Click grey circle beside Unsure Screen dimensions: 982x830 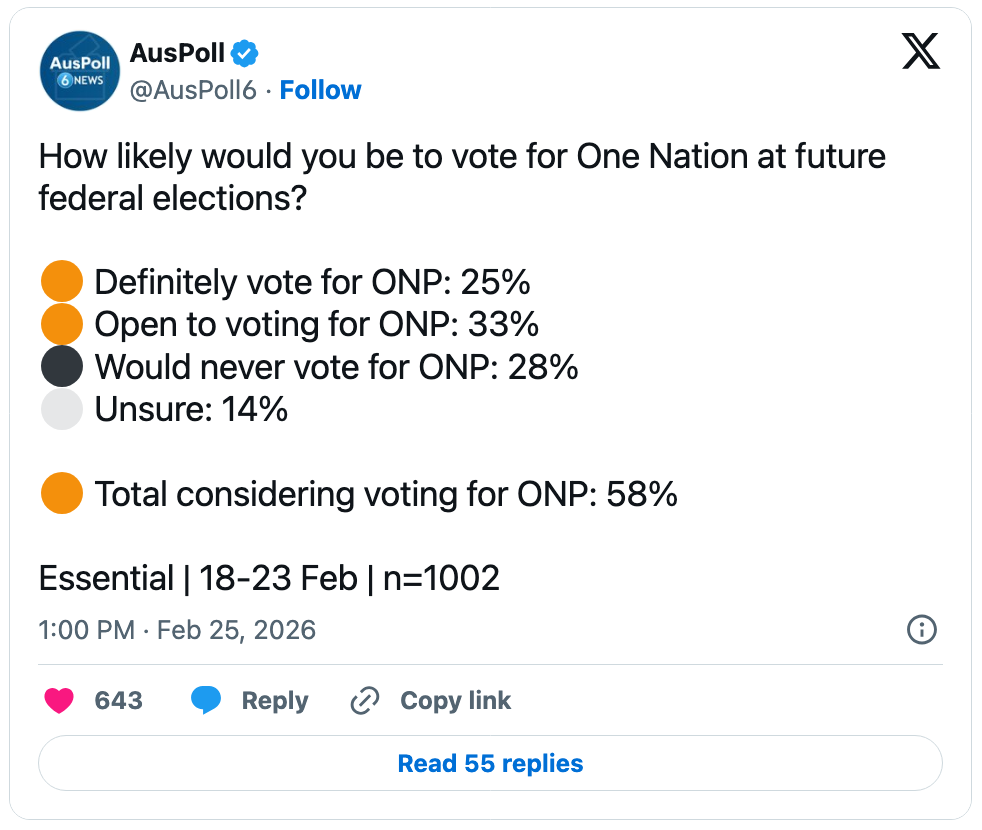(x=61, y=409)
